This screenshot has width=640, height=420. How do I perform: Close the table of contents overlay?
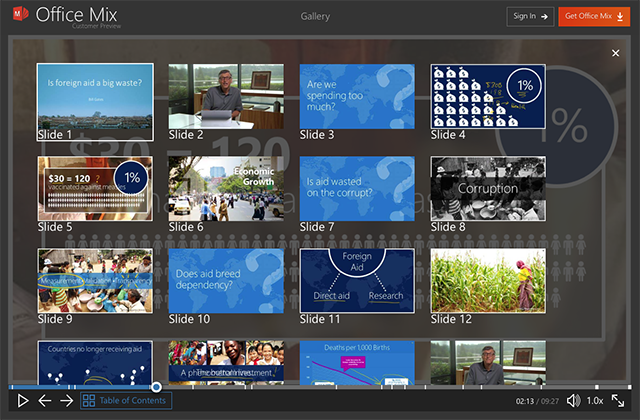pos(616,53)
